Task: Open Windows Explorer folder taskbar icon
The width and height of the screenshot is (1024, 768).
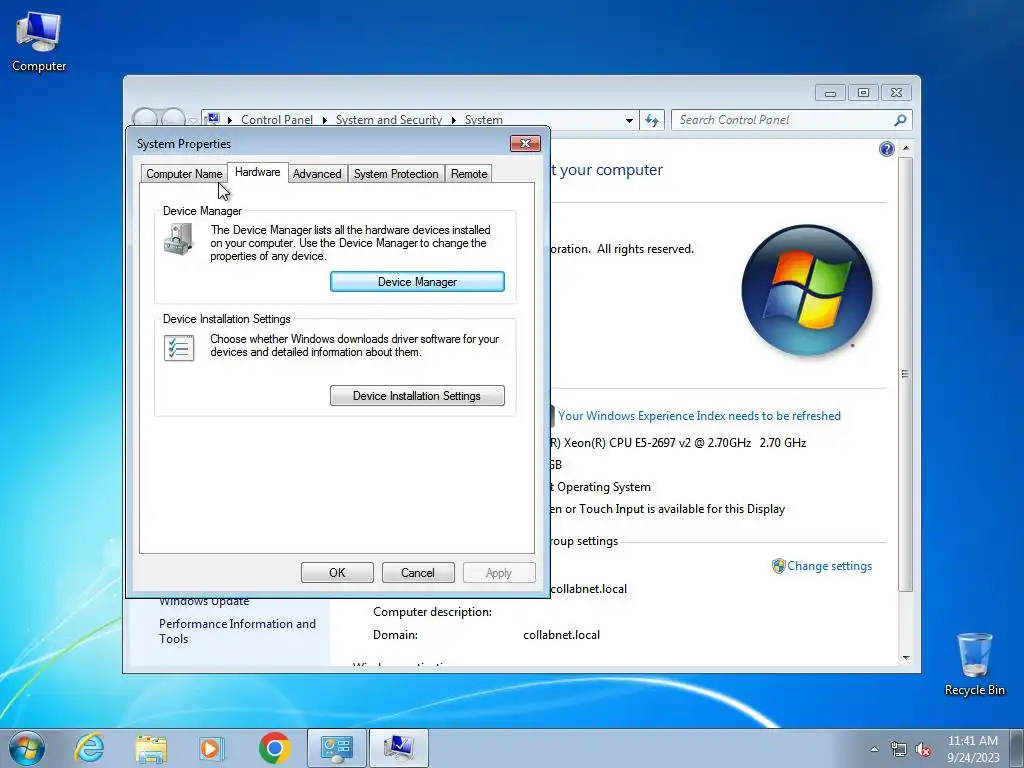Action: pyautogui.click(x=151, y=748)
